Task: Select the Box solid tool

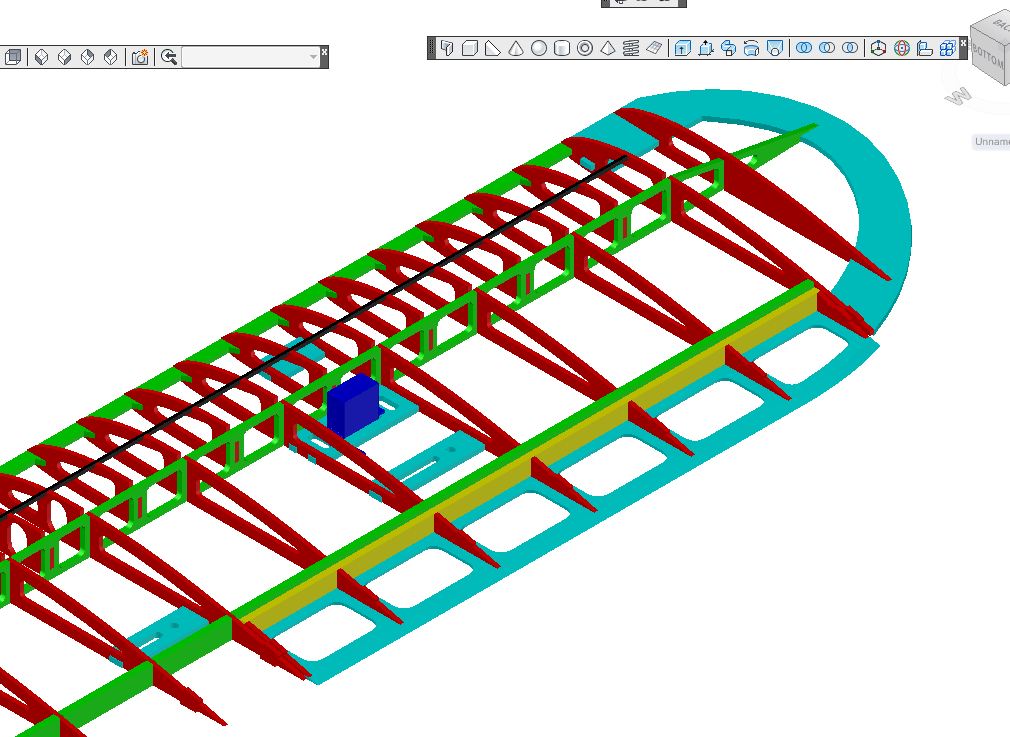Action: pyautogui.click(x=470, y=48)
